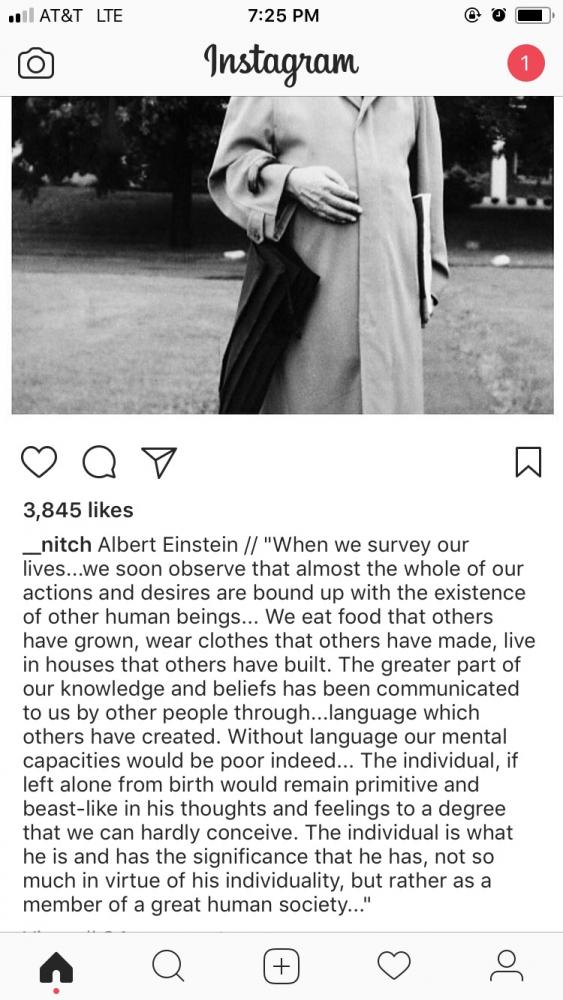
Task: Open the camera icon in header
Action: tap(36, 64)
